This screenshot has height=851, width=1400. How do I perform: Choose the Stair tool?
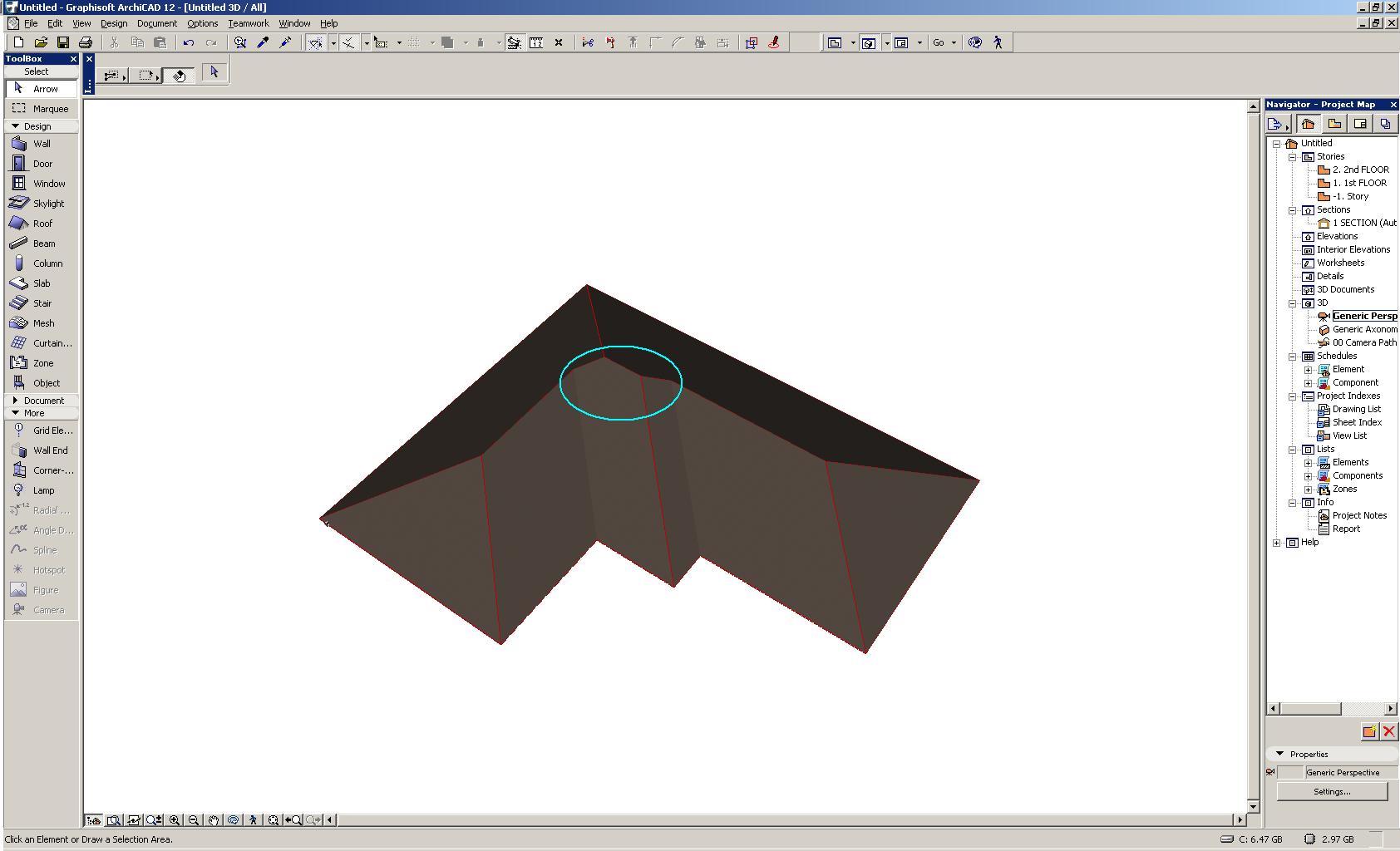point(42,303)
